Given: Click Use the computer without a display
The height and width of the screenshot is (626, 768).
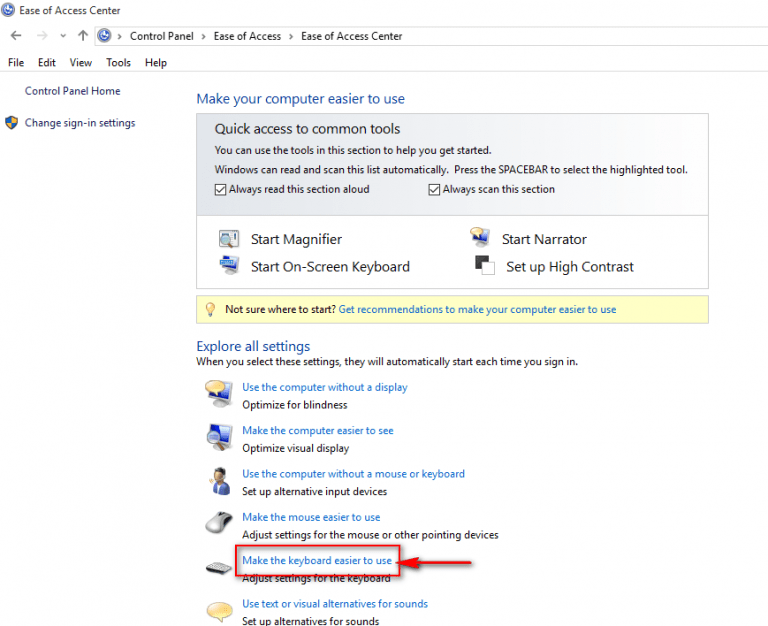Looking at the screenshot, I should pos(324,387).
